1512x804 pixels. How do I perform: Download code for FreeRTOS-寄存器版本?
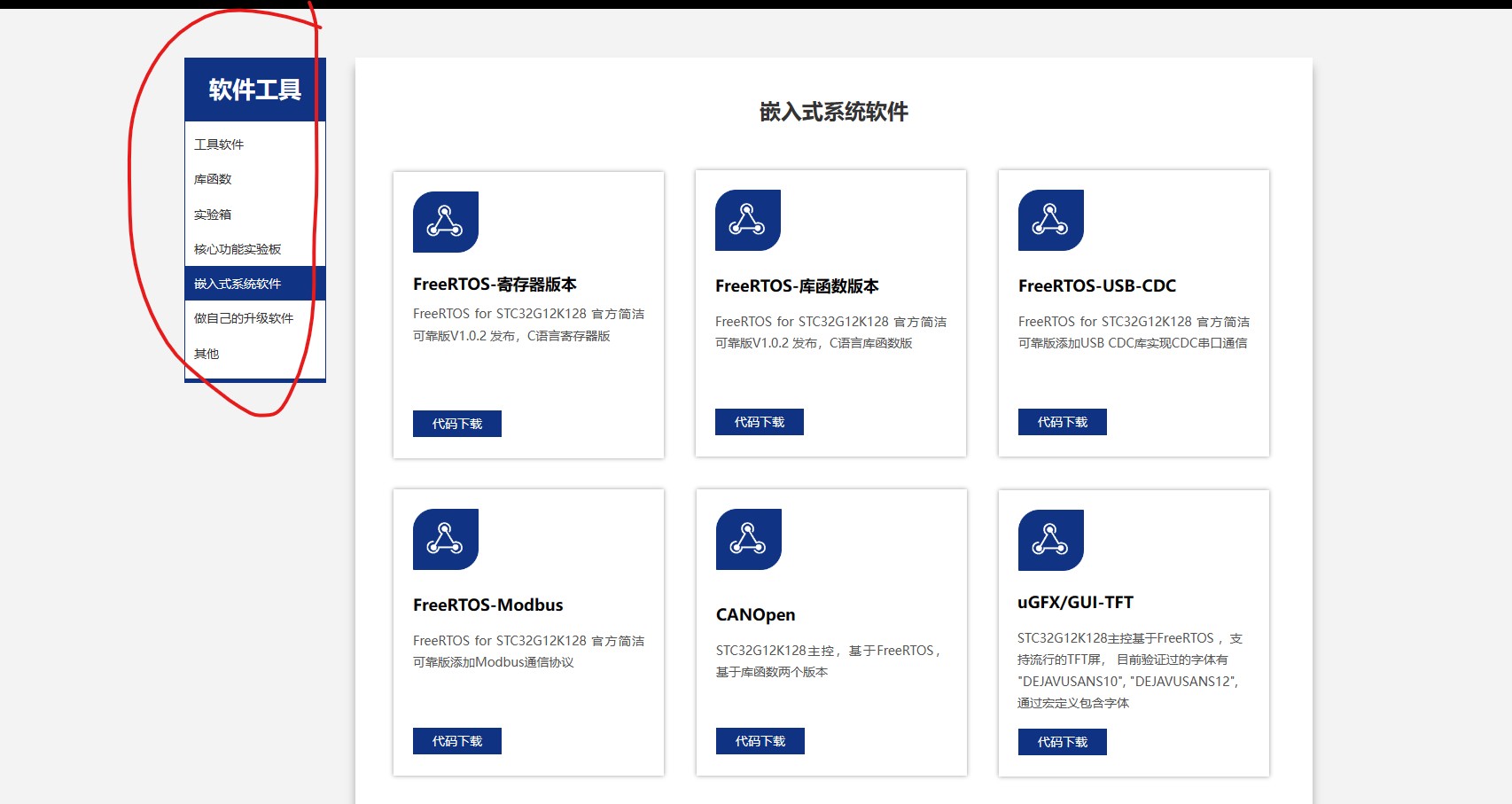pyautogui.click(x=457, y=424)
